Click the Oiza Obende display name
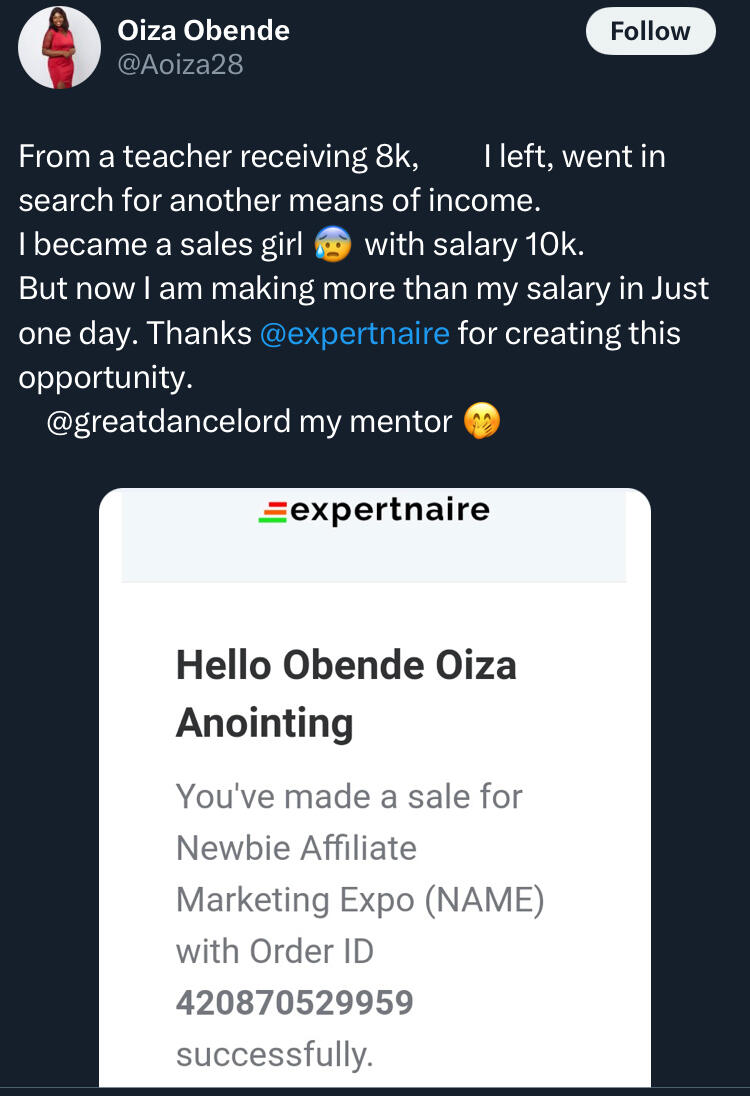The image size is (750, 1096). [204, 31]
